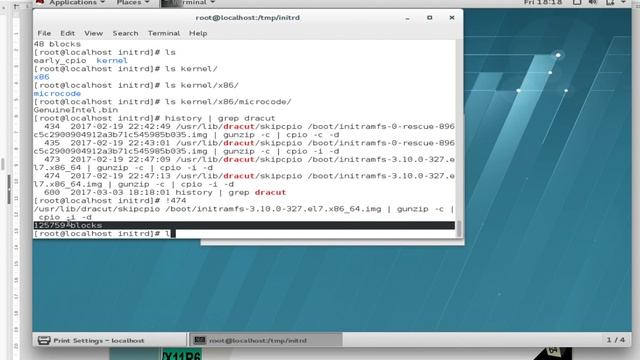Click the terminal window title root@localhost:/tmp/initrd
The width and height of the screenshot is (640, 360).
(x=247, y=18)
